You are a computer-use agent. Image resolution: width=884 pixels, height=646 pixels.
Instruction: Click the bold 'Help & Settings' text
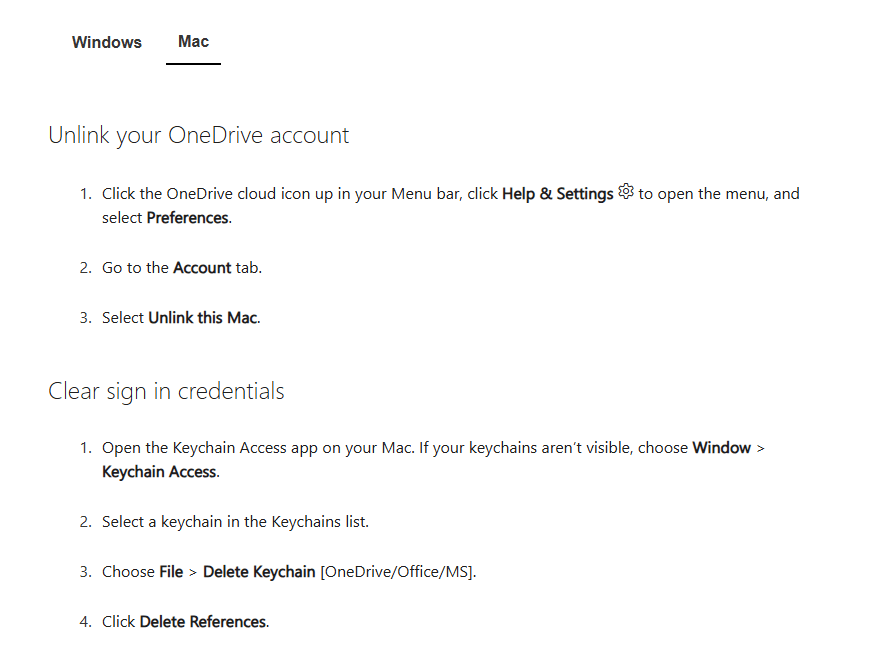click(558, 194)
